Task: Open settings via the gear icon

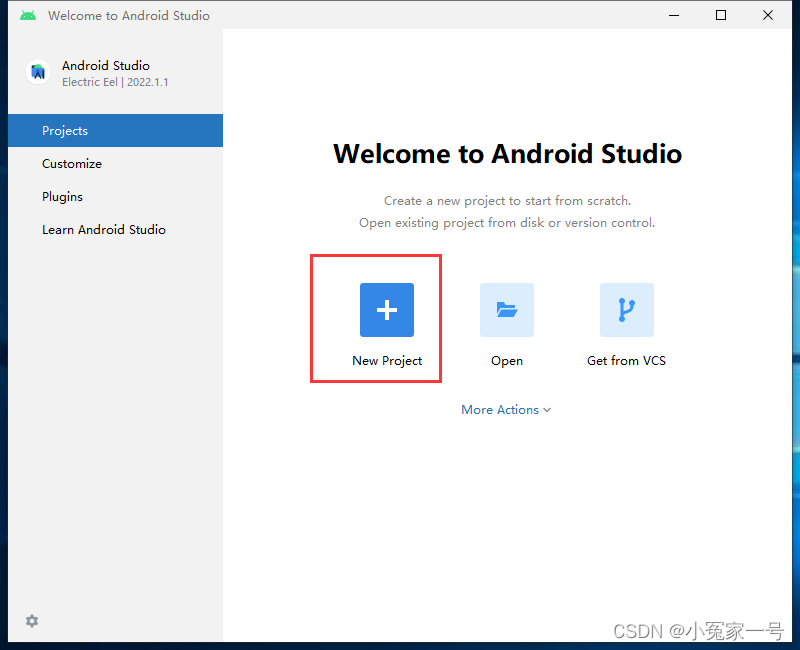Action: [32, 621]
